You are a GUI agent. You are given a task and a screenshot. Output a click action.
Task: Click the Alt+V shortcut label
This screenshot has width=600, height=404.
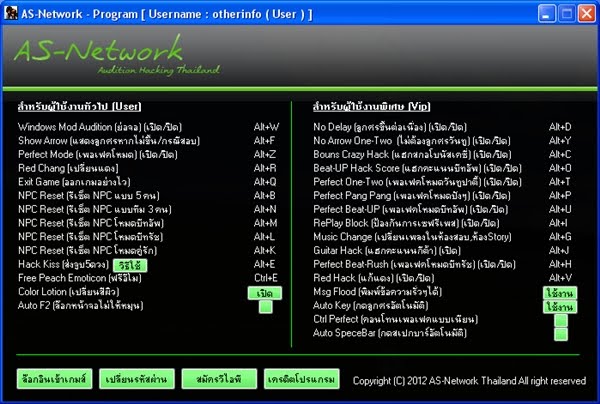[x=560, y=278]
